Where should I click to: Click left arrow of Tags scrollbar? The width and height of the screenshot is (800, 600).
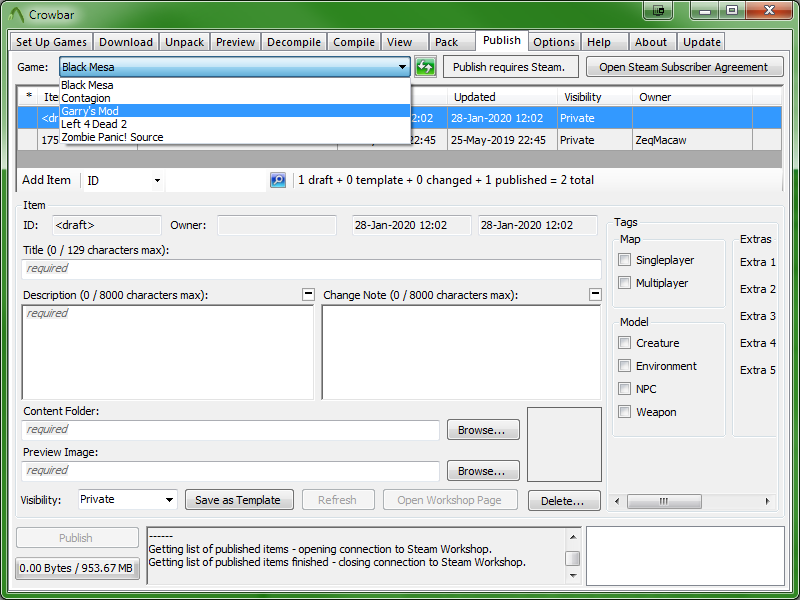coord(617,501)
